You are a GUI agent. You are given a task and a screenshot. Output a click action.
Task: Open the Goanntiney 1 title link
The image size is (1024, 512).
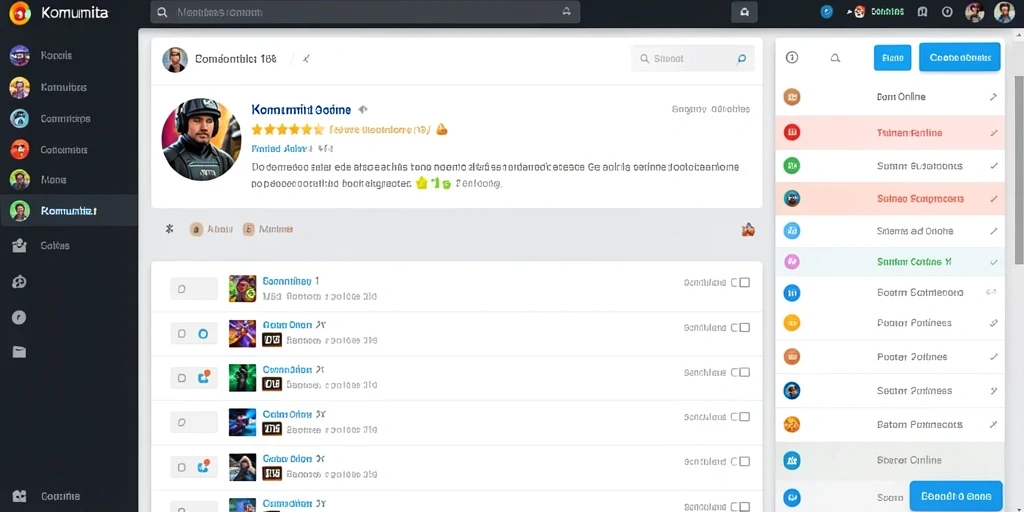[291, 281]
